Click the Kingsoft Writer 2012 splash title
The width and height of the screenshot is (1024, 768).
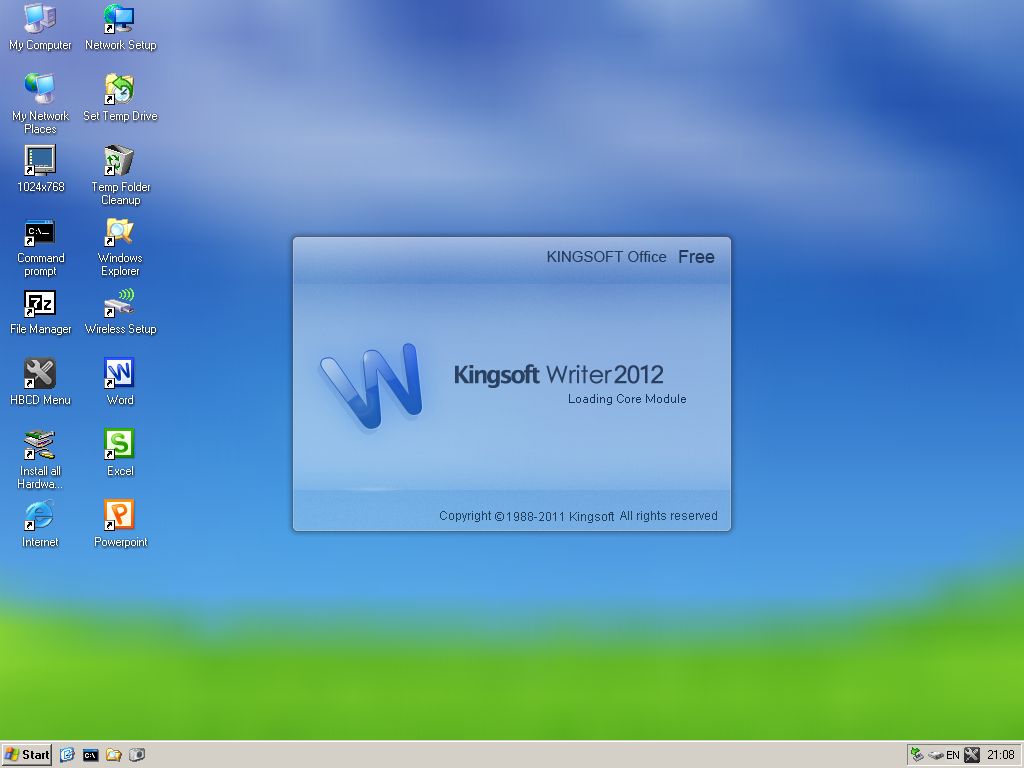(x=558, y=375)
